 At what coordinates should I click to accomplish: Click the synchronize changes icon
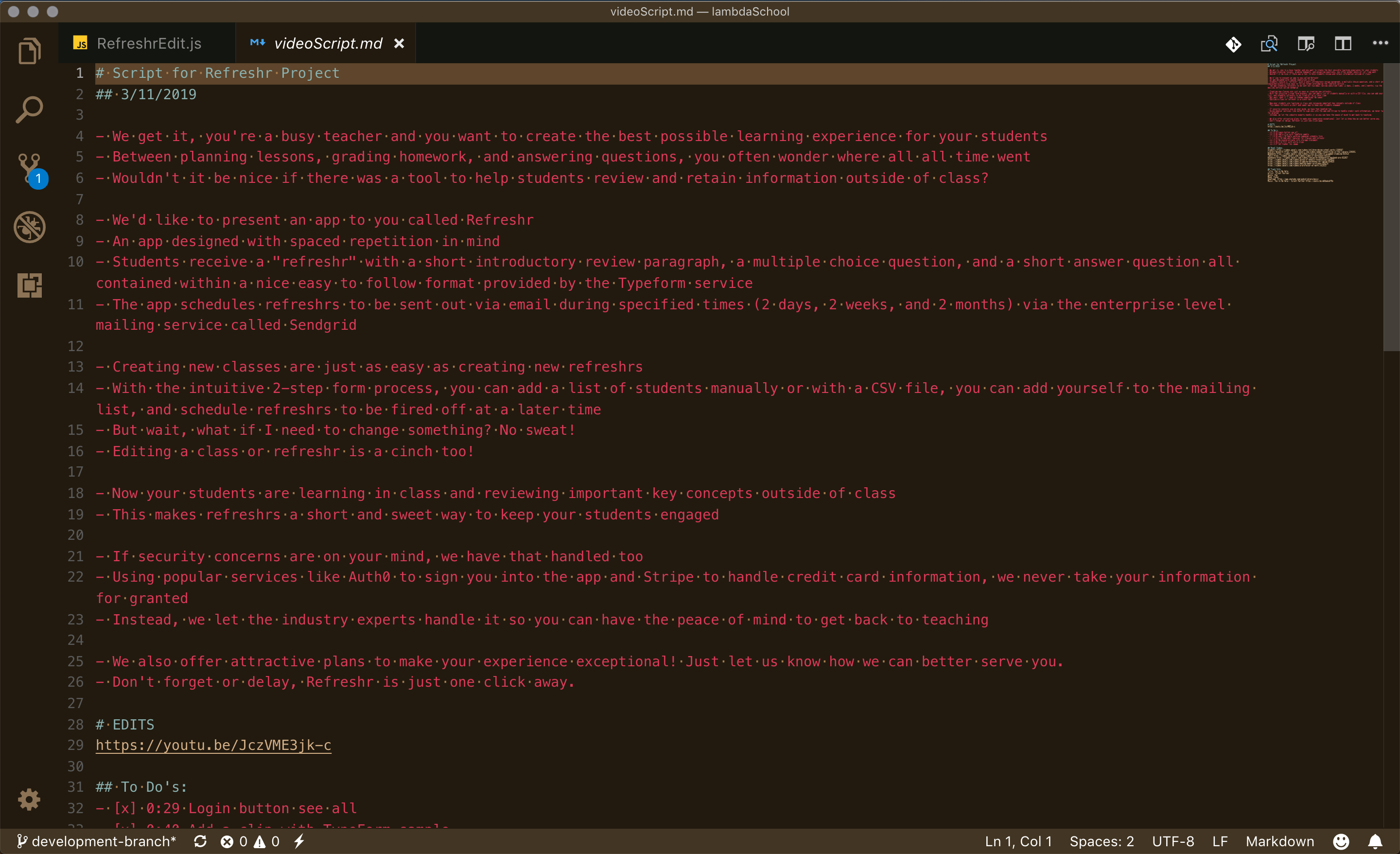pyautogui.click(x=200, y=841)
